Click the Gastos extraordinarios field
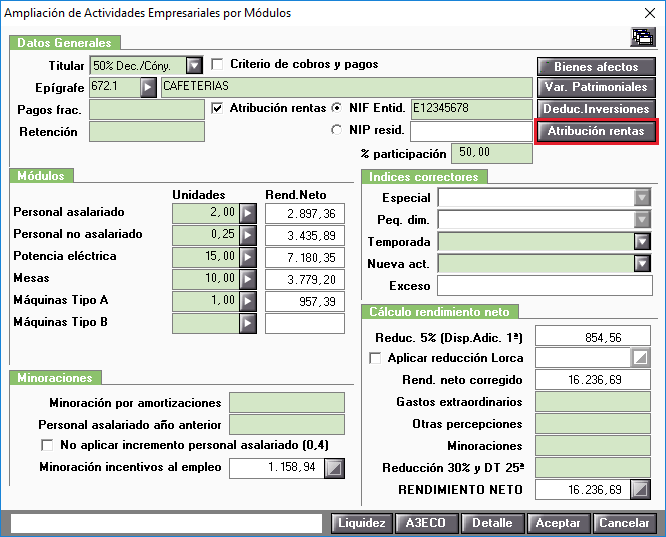 (593, 402)
